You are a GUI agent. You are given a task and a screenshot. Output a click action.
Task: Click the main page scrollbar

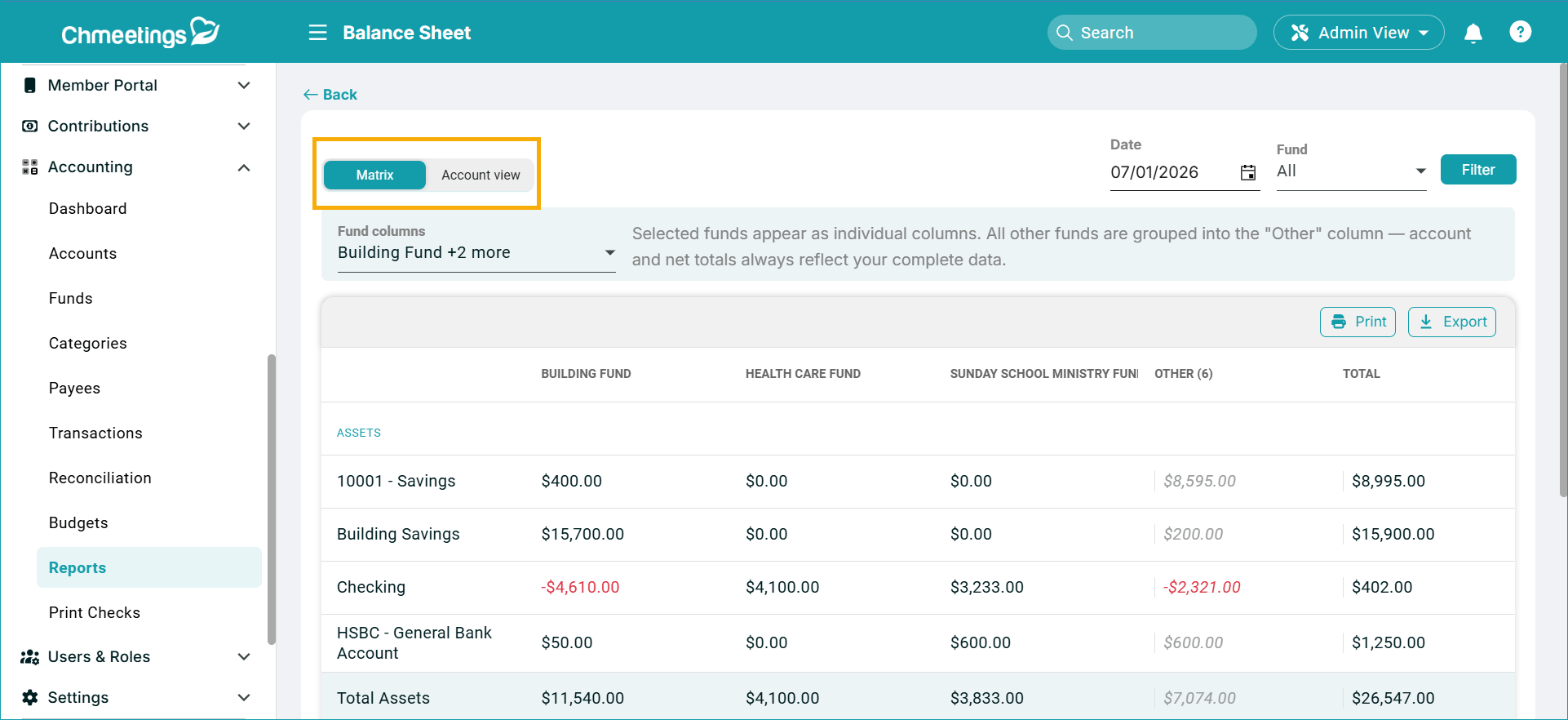(1562, 279)
